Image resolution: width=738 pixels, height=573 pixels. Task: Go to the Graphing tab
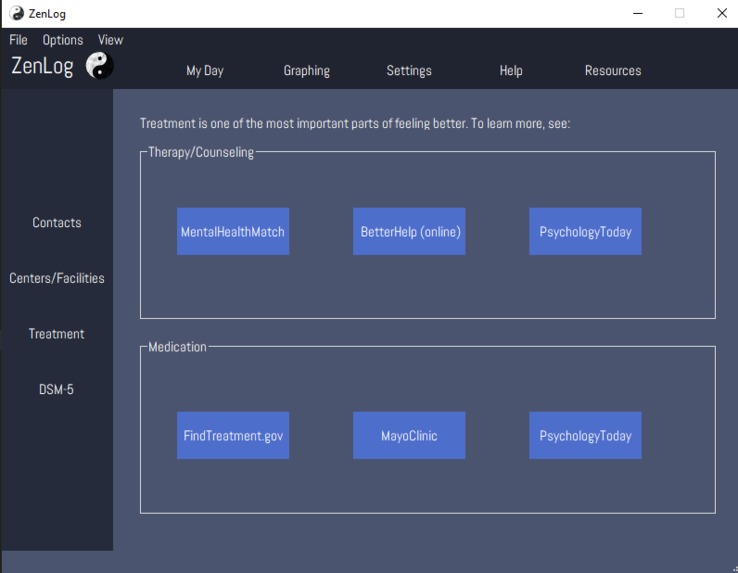(306, 71)
